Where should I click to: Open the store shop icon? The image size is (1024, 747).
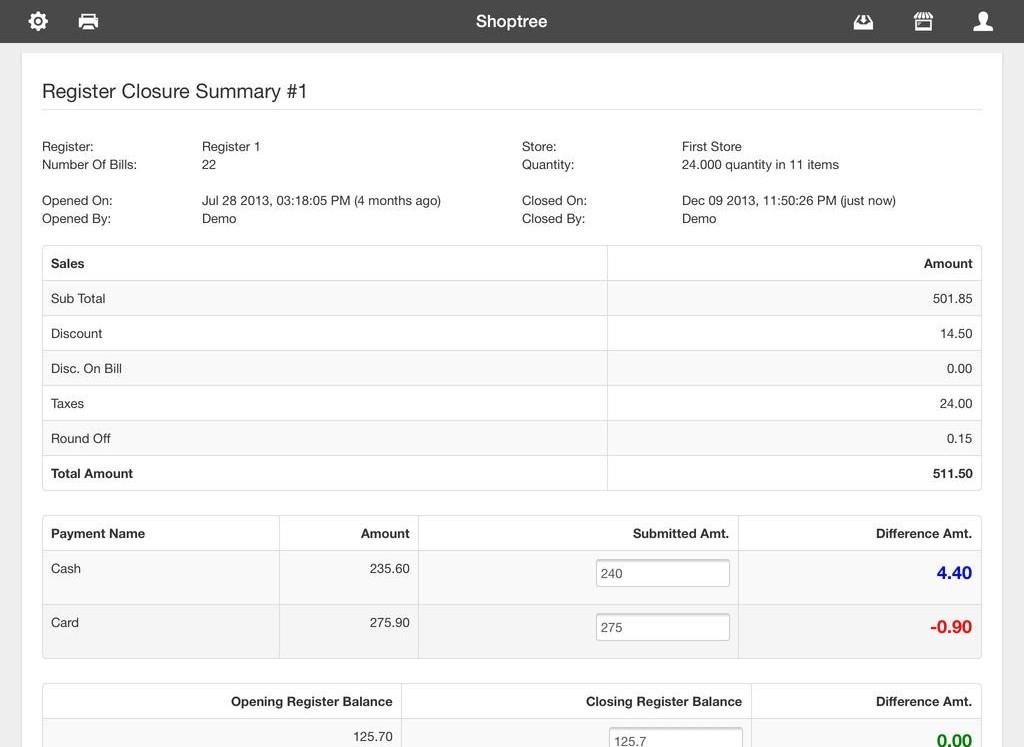(x=923, y=21)
